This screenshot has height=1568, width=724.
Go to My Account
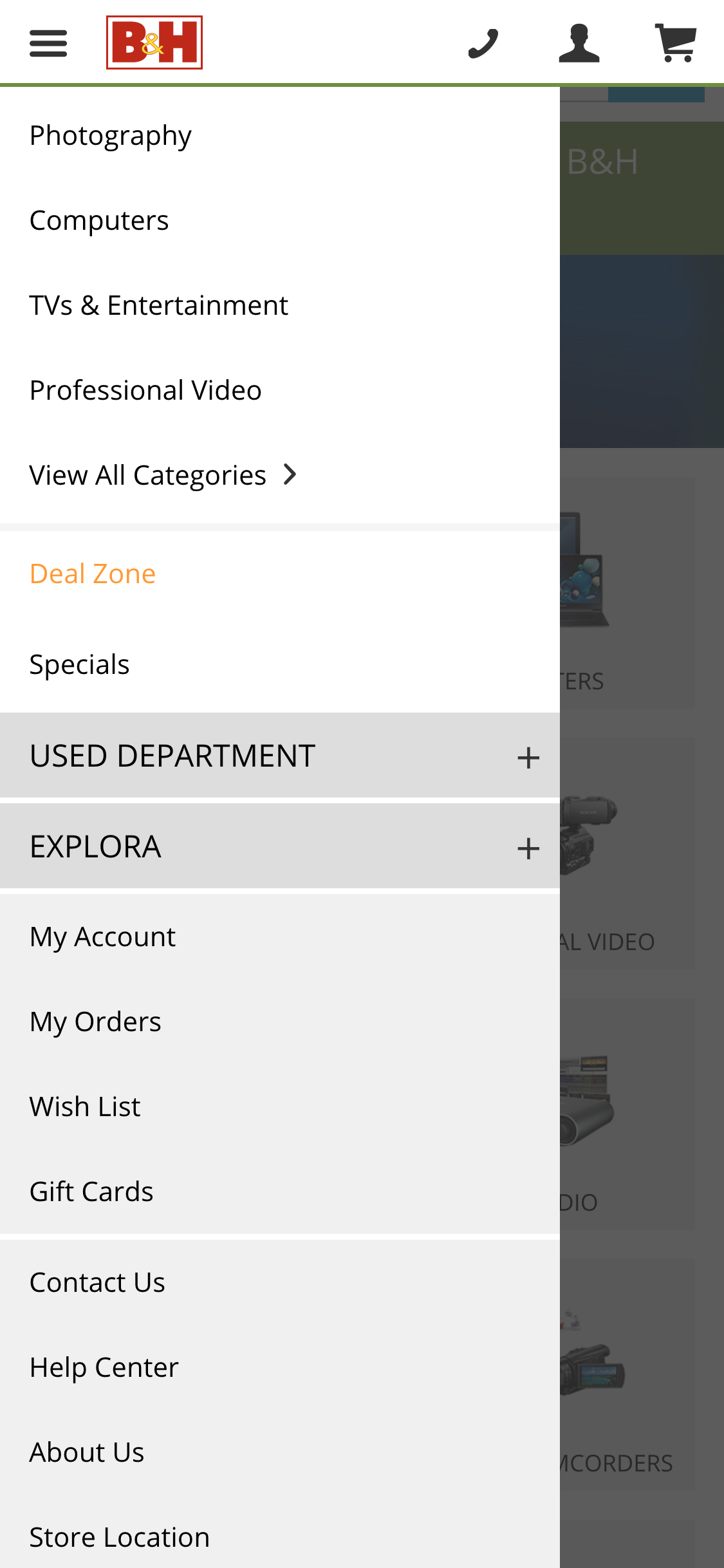(x=102, y=937)
